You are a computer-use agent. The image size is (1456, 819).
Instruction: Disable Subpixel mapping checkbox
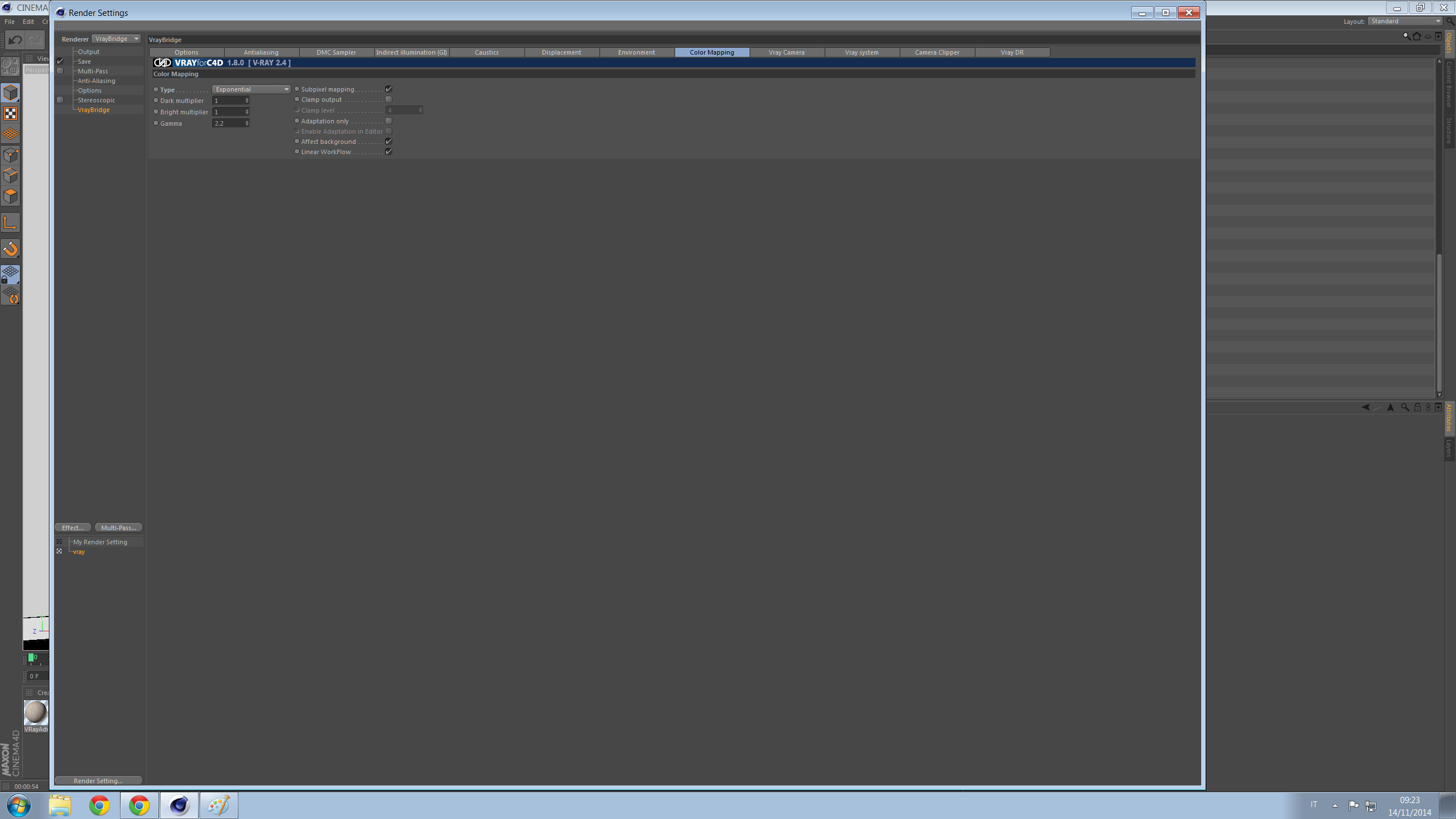pos(389,89)
